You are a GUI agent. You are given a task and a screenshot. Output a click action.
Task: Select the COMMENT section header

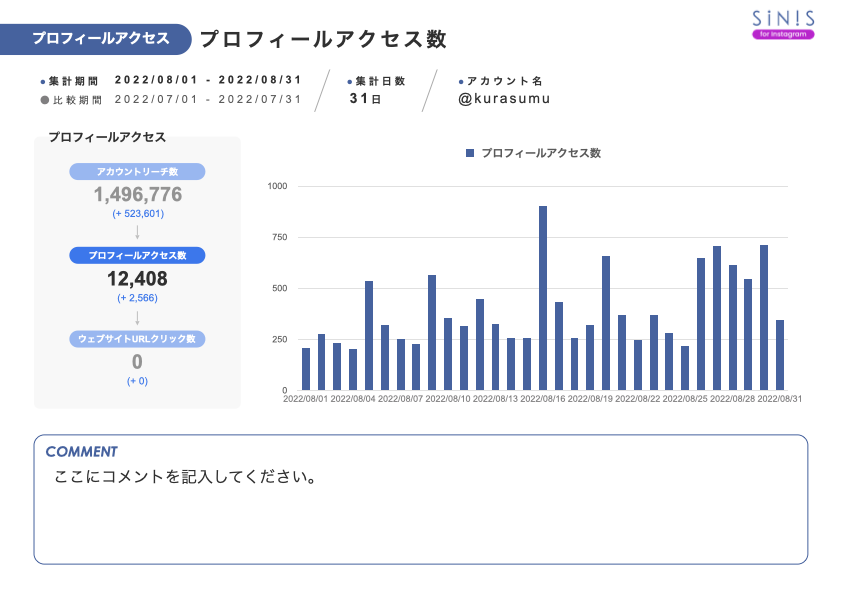(79, 450)
